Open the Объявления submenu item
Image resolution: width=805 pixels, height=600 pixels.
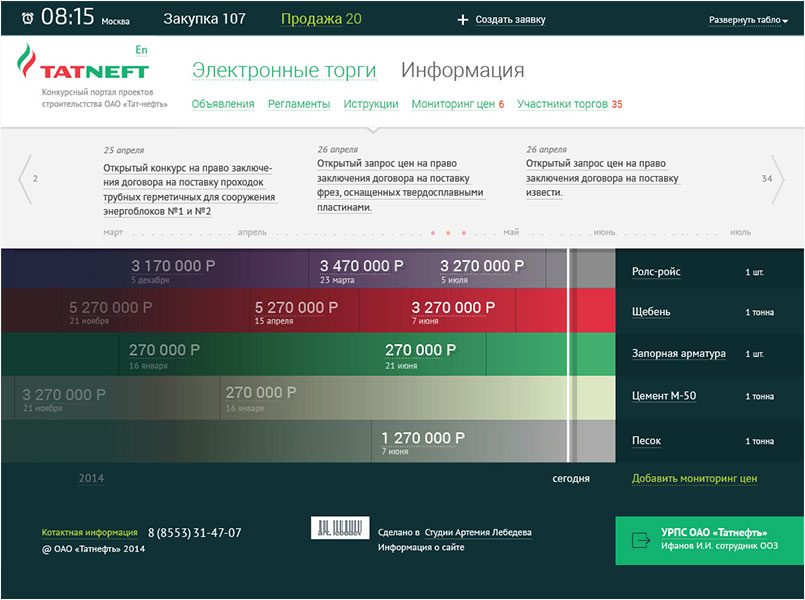(x=222, y=104)
